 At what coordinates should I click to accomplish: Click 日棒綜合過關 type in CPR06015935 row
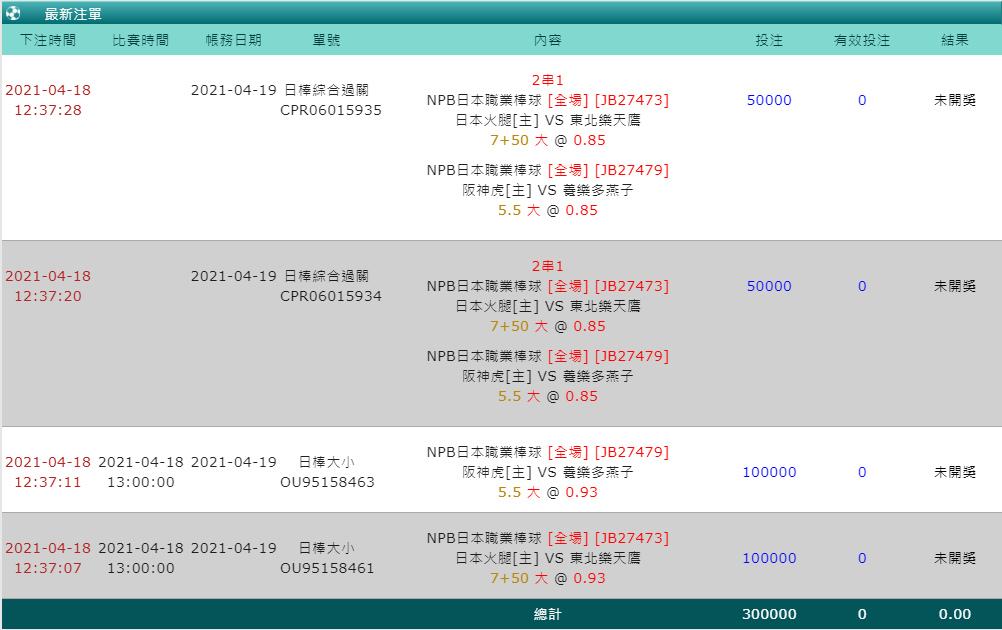(x=326, y=90)
